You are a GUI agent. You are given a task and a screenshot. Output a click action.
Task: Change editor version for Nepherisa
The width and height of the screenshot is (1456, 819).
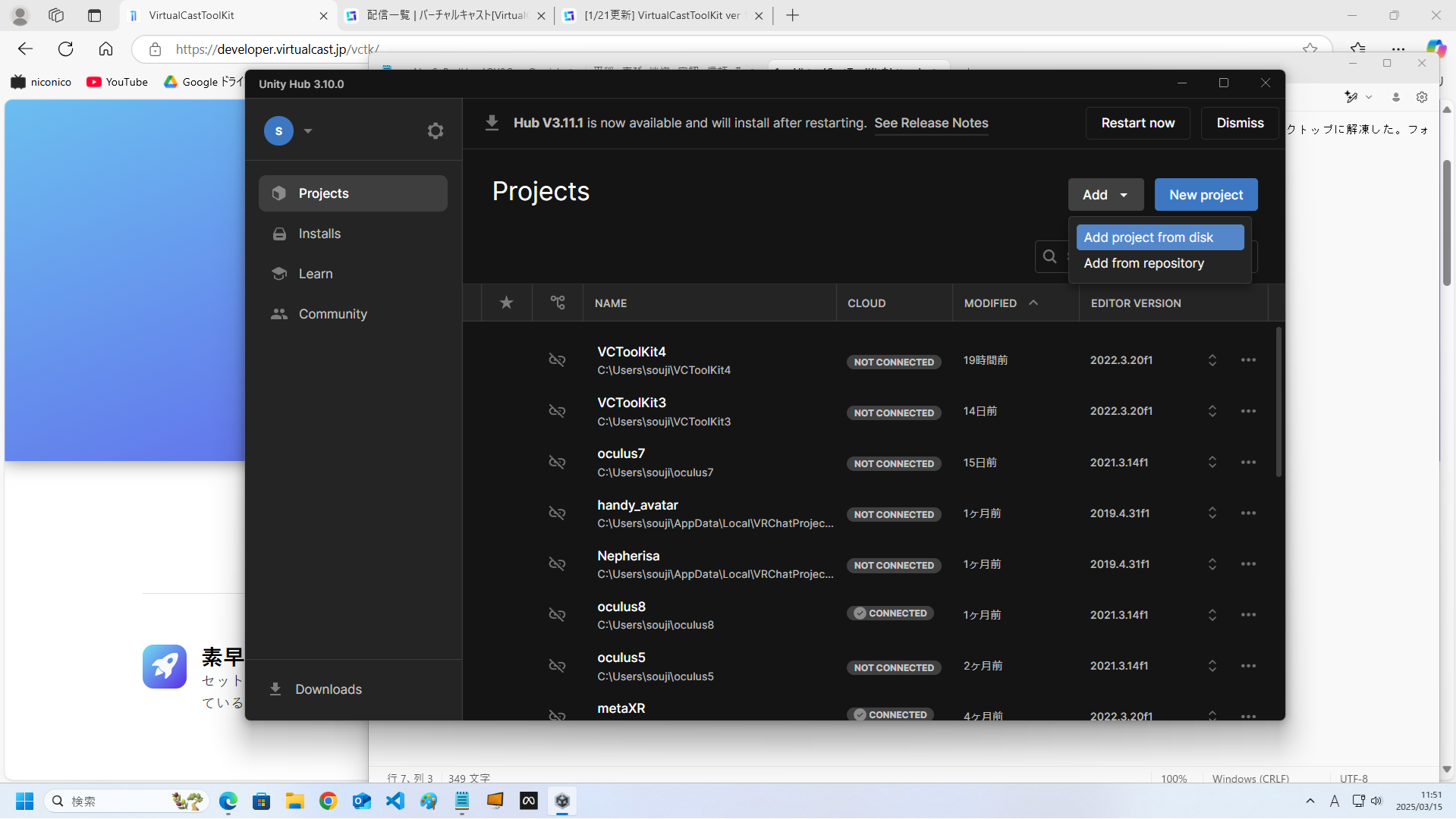coord(1212,564)
